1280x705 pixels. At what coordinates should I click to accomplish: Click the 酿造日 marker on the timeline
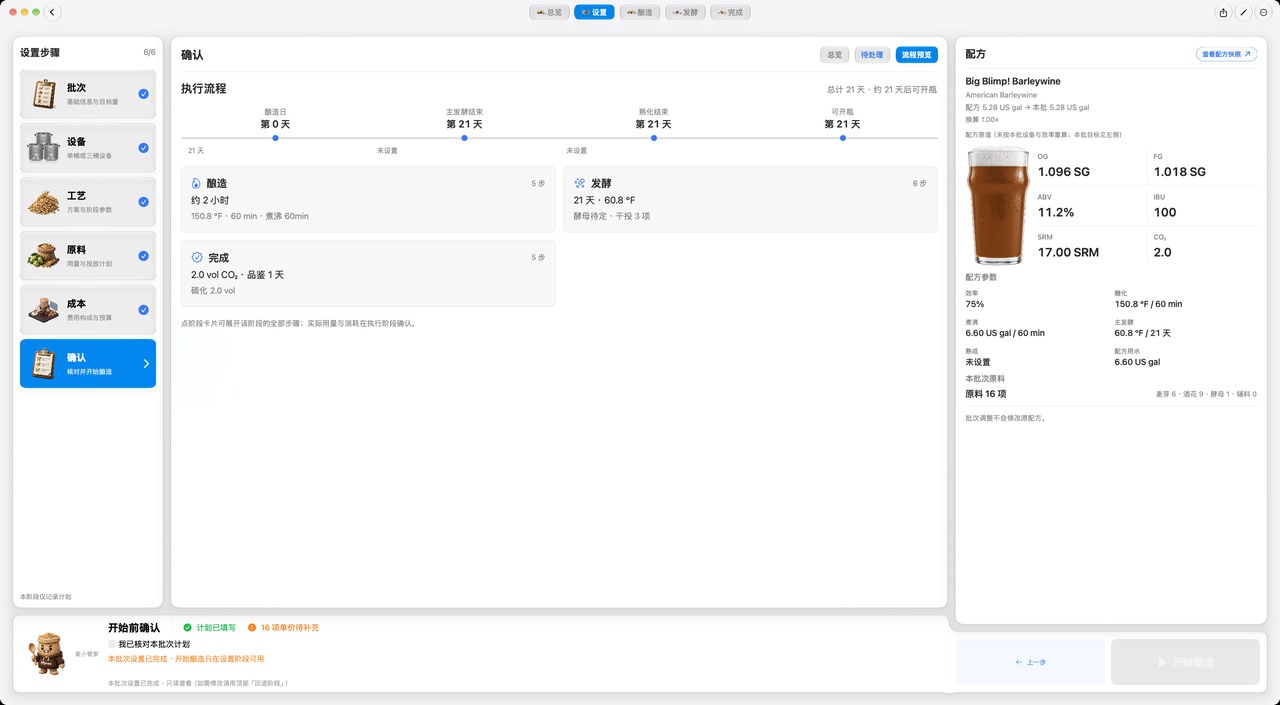[x=275, y=138]
